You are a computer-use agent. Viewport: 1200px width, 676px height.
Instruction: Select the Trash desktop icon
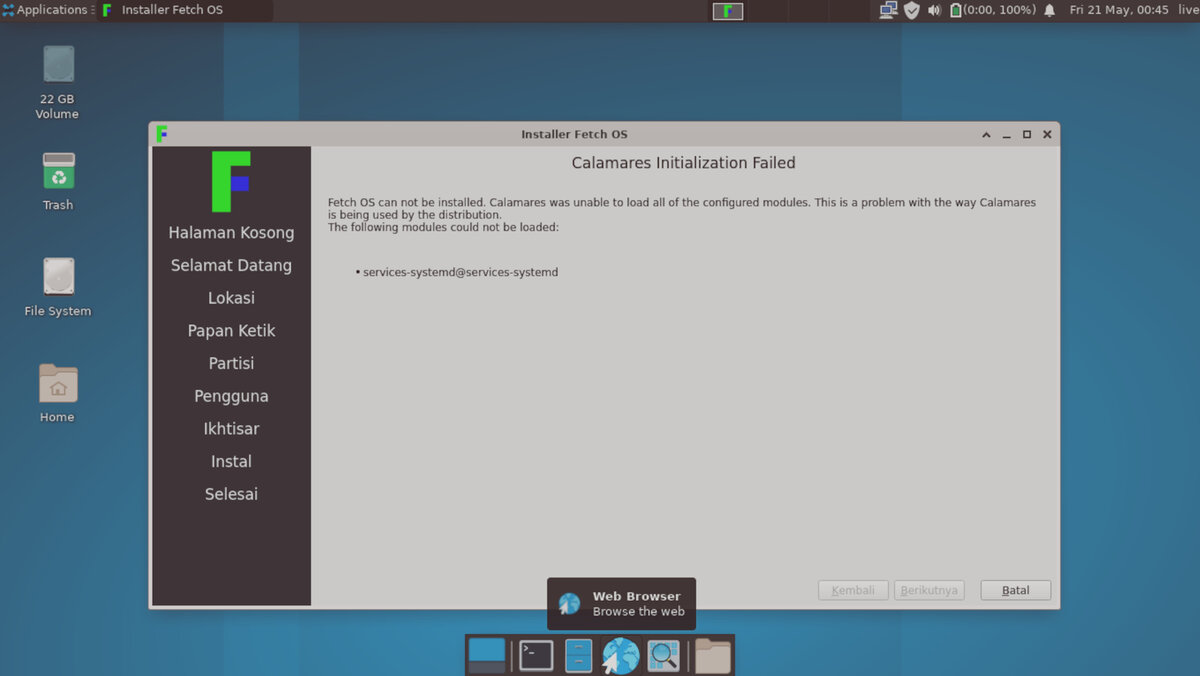[58, 181]
